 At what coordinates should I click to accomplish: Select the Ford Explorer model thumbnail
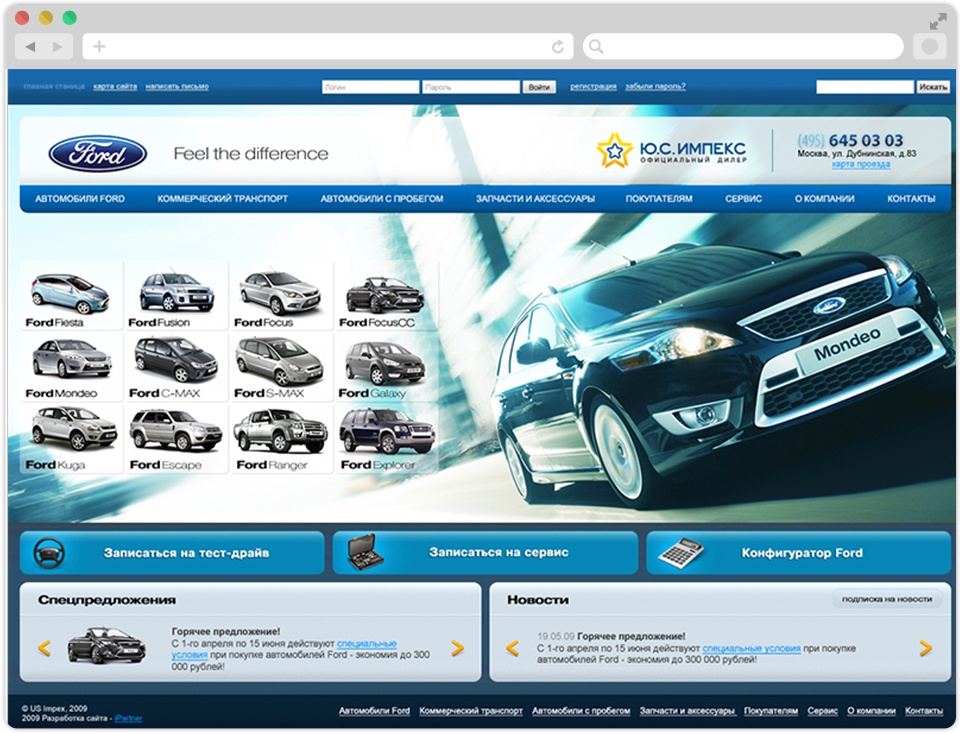tap(387, 439)
